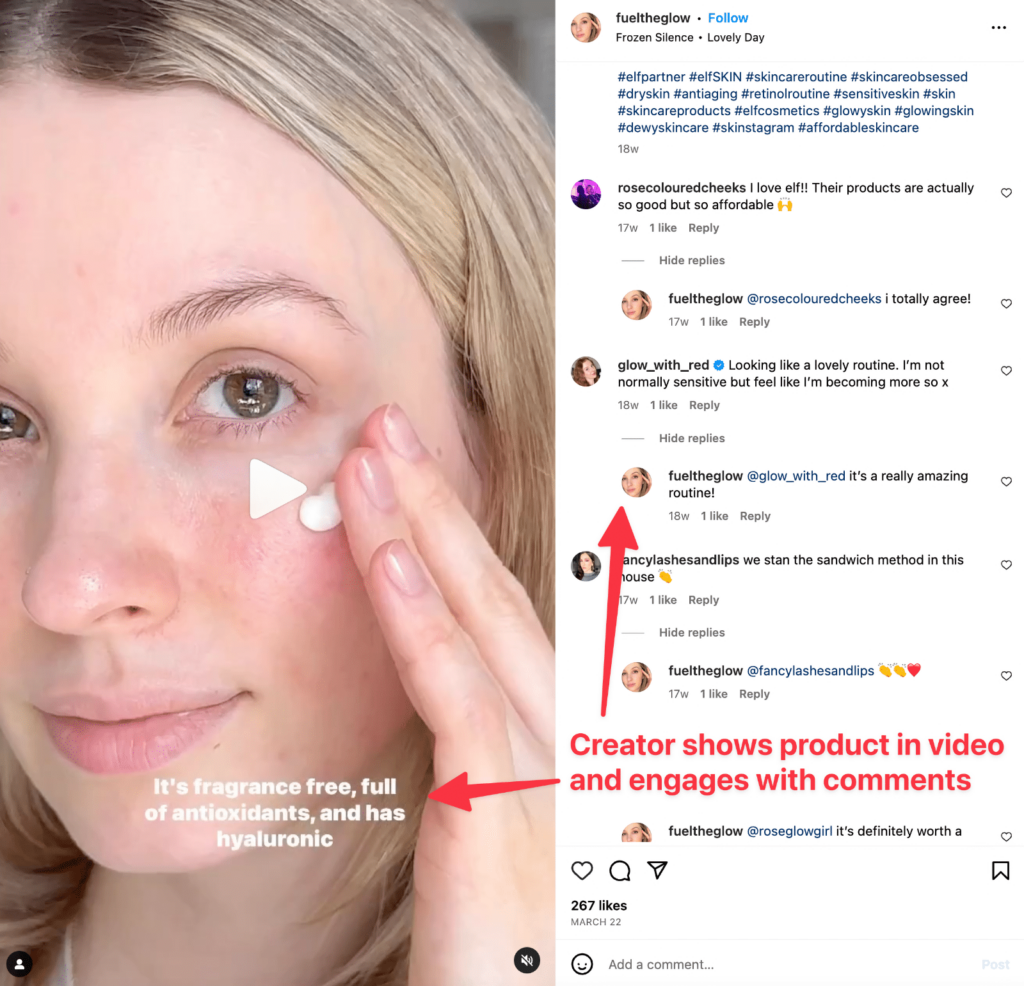Show tagged people icon on video
The image size is (1024, 986).
point(20,964)
